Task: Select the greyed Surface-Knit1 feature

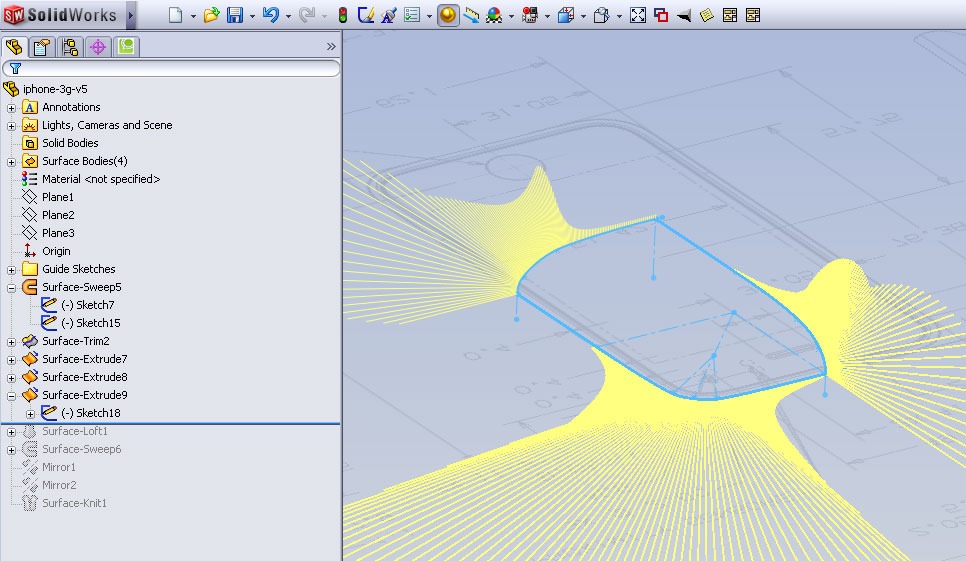Action: [74, 503]
